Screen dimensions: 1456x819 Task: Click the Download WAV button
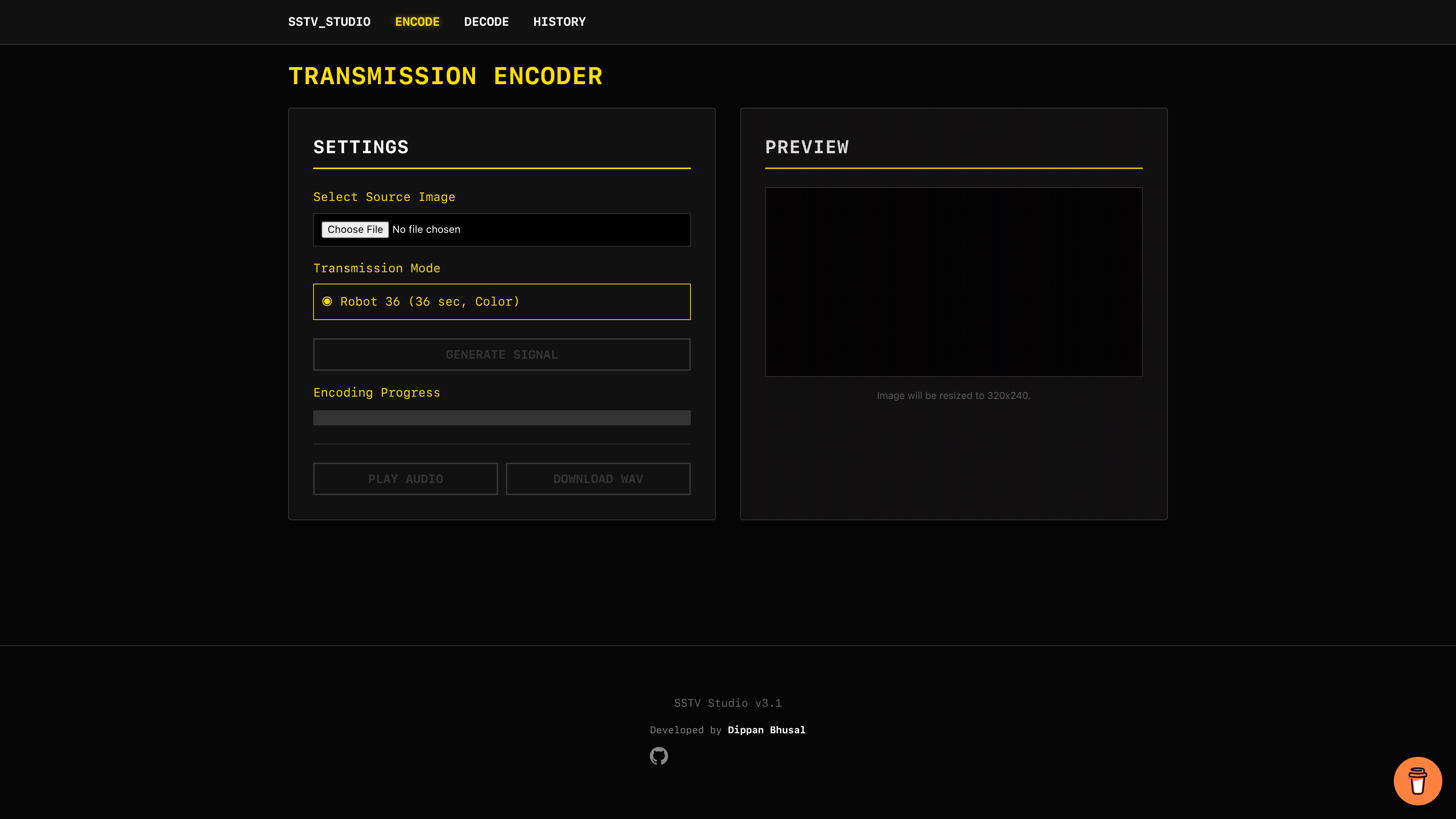(x=598, y=479)
